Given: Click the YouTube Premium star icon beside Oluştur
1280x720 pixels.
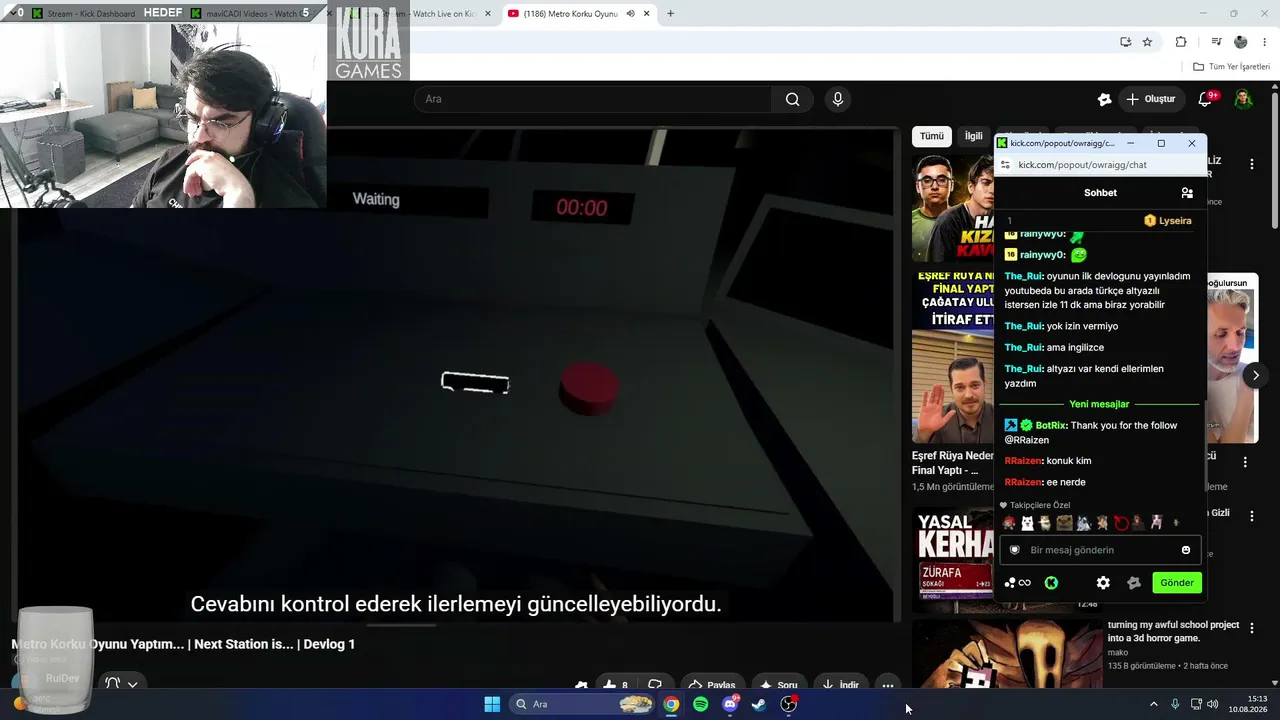Looking at the screenshot, I should click(1104, 99).
